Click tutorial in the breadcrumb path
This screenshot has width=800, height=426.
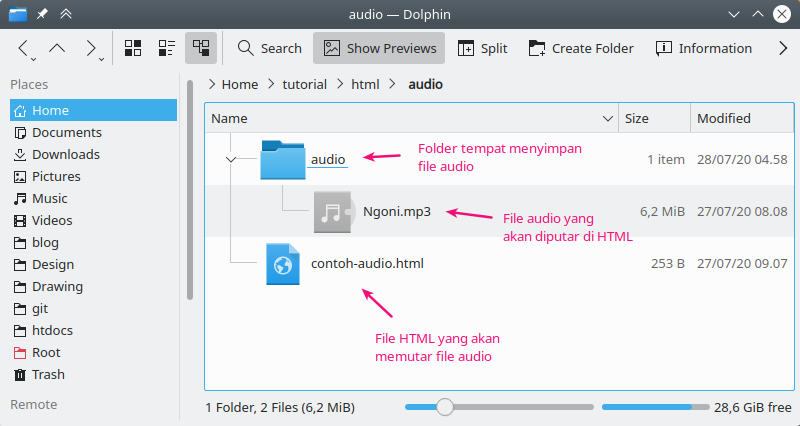[x=305, y=84]
